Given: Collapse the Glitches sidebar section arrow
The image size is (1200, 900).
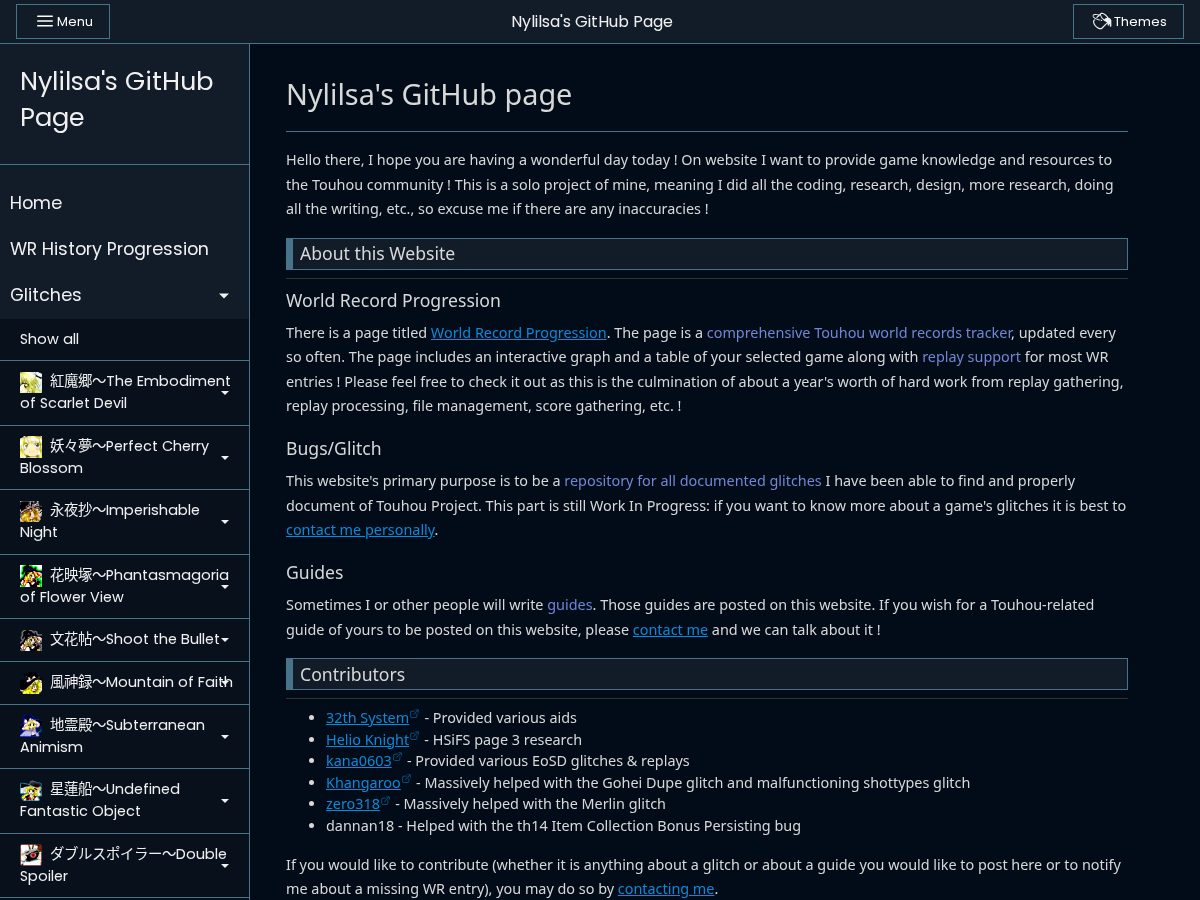Looking at the screenshot, I should click(224, 295).
